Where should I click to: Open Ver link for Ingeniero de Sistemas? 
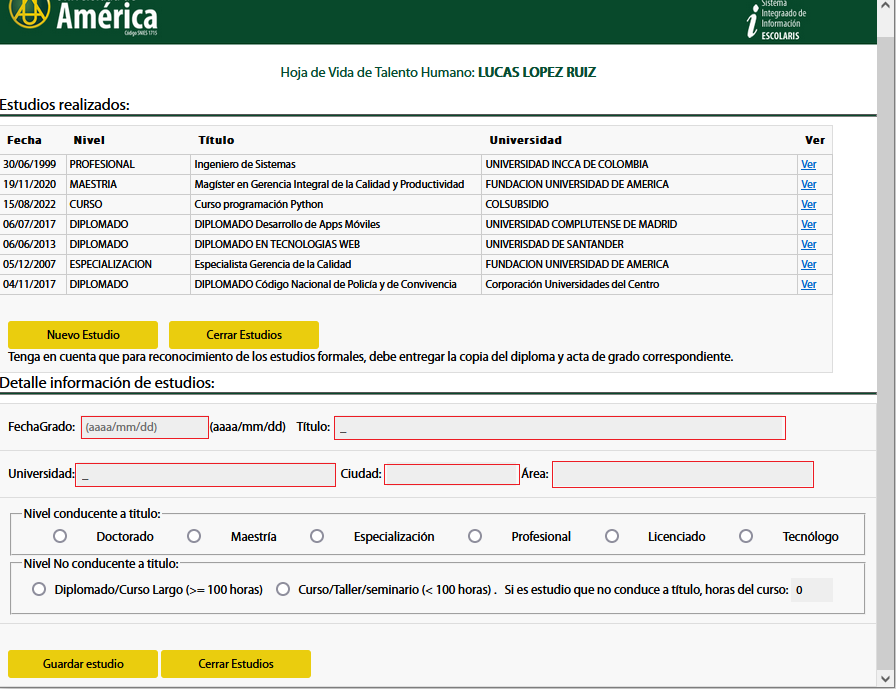[808, 165]
